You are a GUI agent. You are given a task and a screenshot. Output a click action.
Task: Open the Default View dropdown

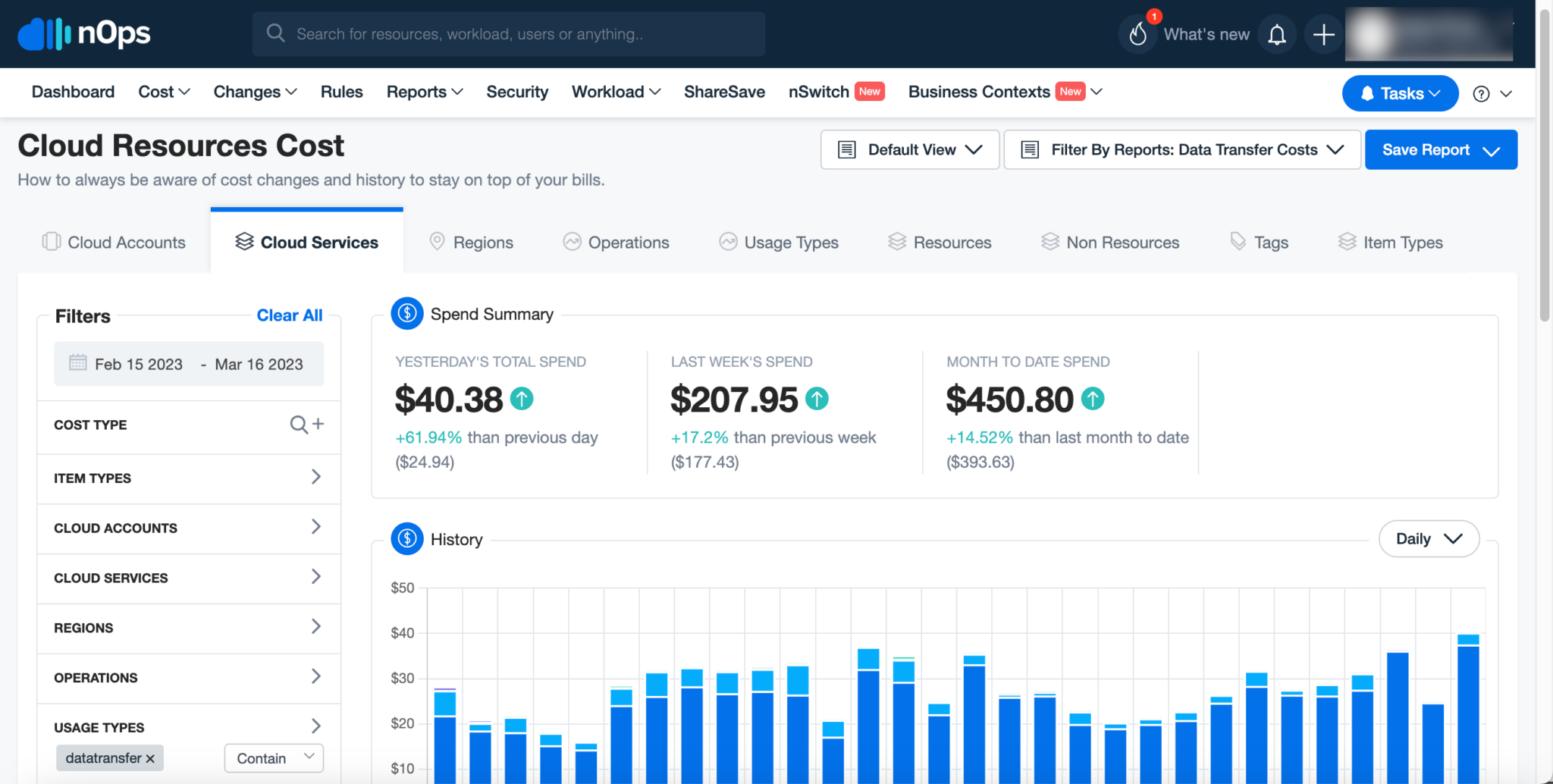tap(909, 149)
